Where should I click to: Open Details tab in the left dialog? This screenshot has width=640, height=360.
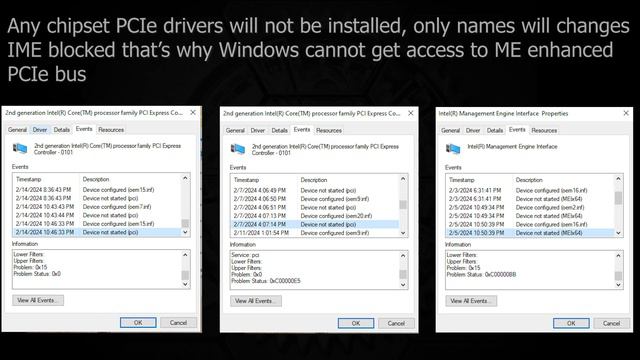(62, 130)
